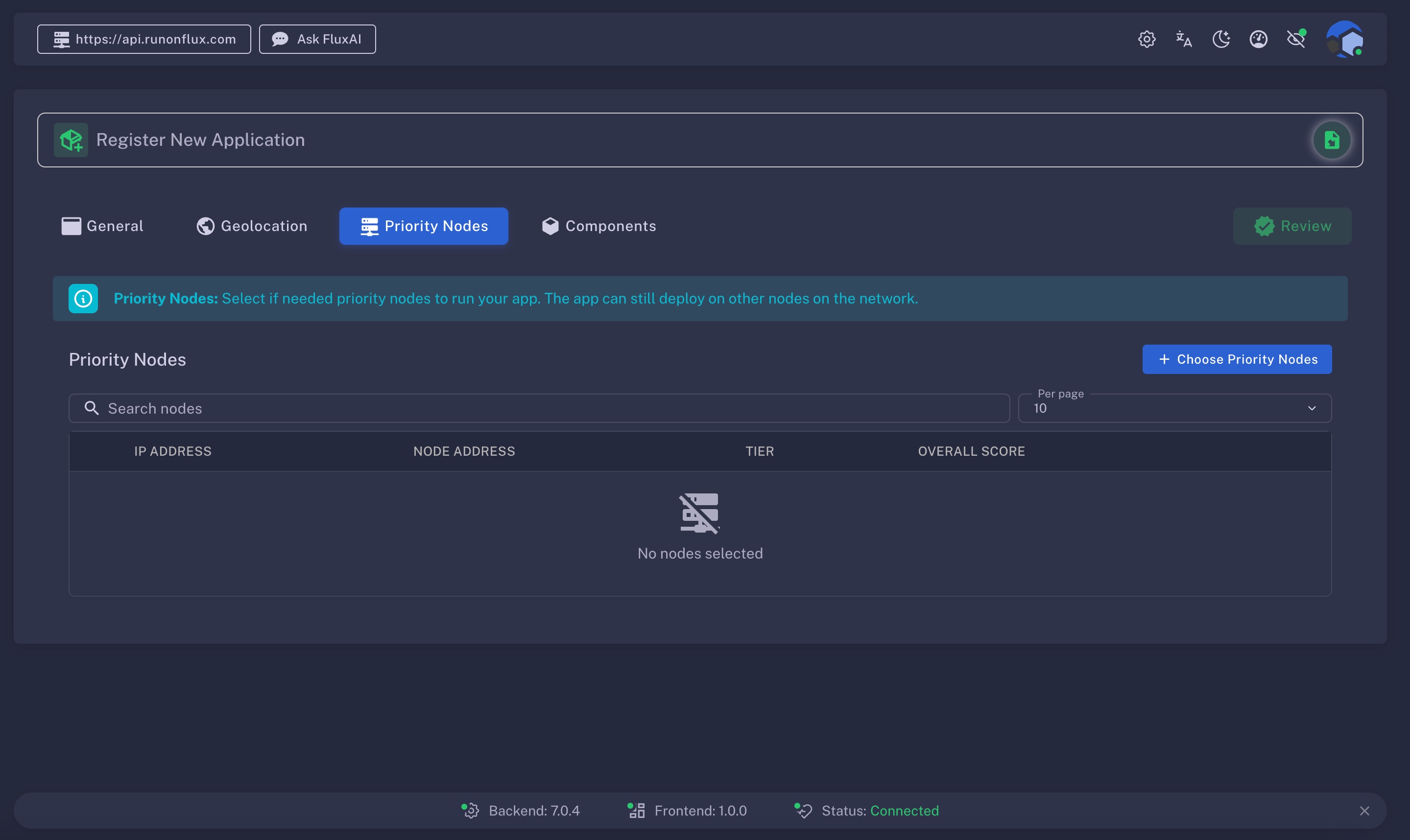The image size is (1410, 840).
Task: Open the api.runonflux.com backend selector
Action: (x=144, y=39)
